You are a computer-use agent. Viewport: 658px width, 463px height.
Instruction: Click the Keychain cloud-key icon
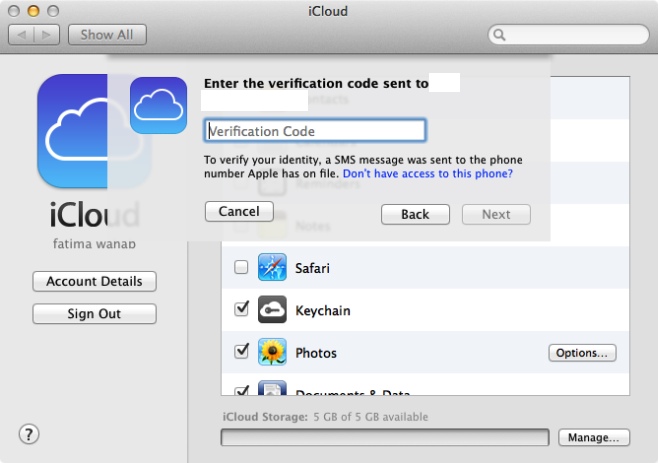coord(272,310)
